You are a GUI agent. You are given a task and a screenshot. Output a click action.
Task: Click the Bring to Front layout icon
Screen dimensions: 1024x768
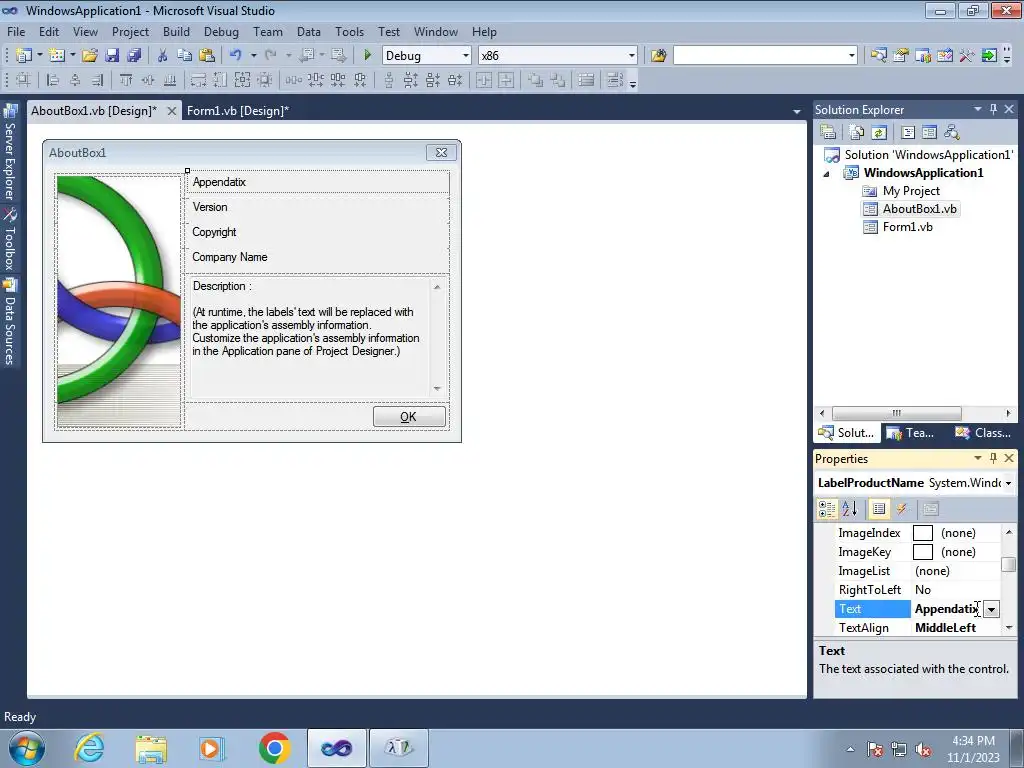[x=536, y=80]
